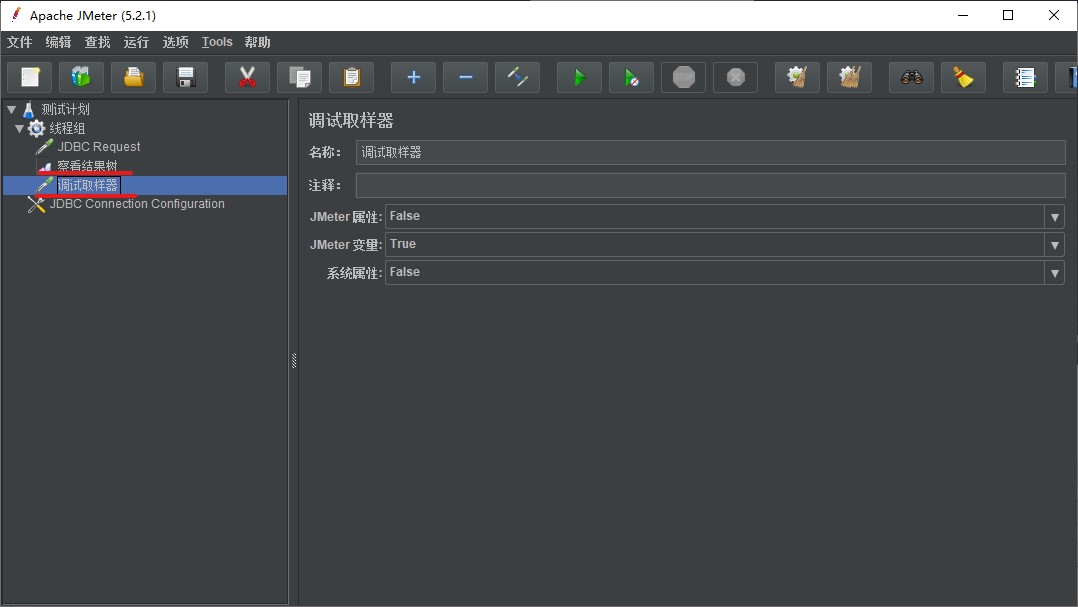Start test without pauses icon
The image size is (1078, 607).
[x=631, y=77]
